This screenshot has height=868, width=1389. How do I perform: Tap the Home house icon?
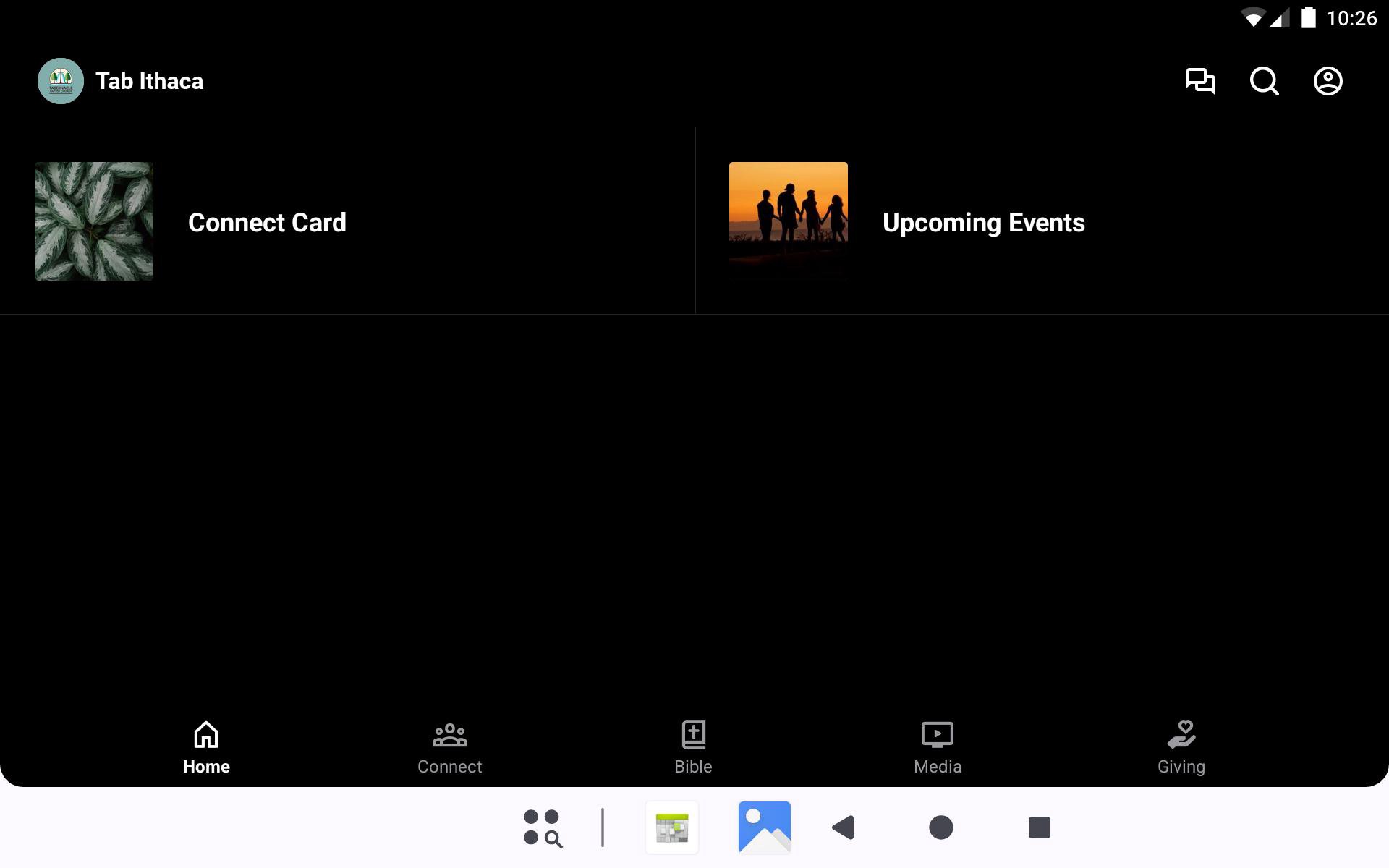(x=206, y=735)
